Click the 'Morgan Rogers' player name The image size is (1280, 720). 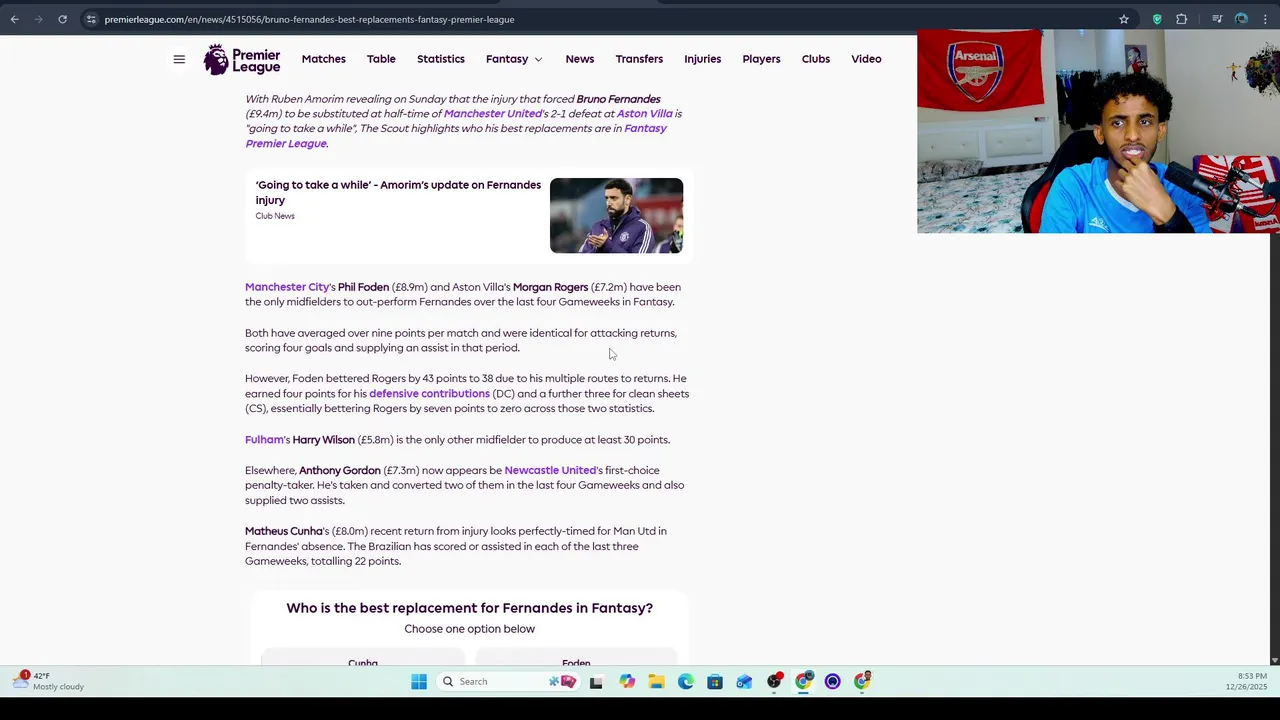click(x=550, y=287)
